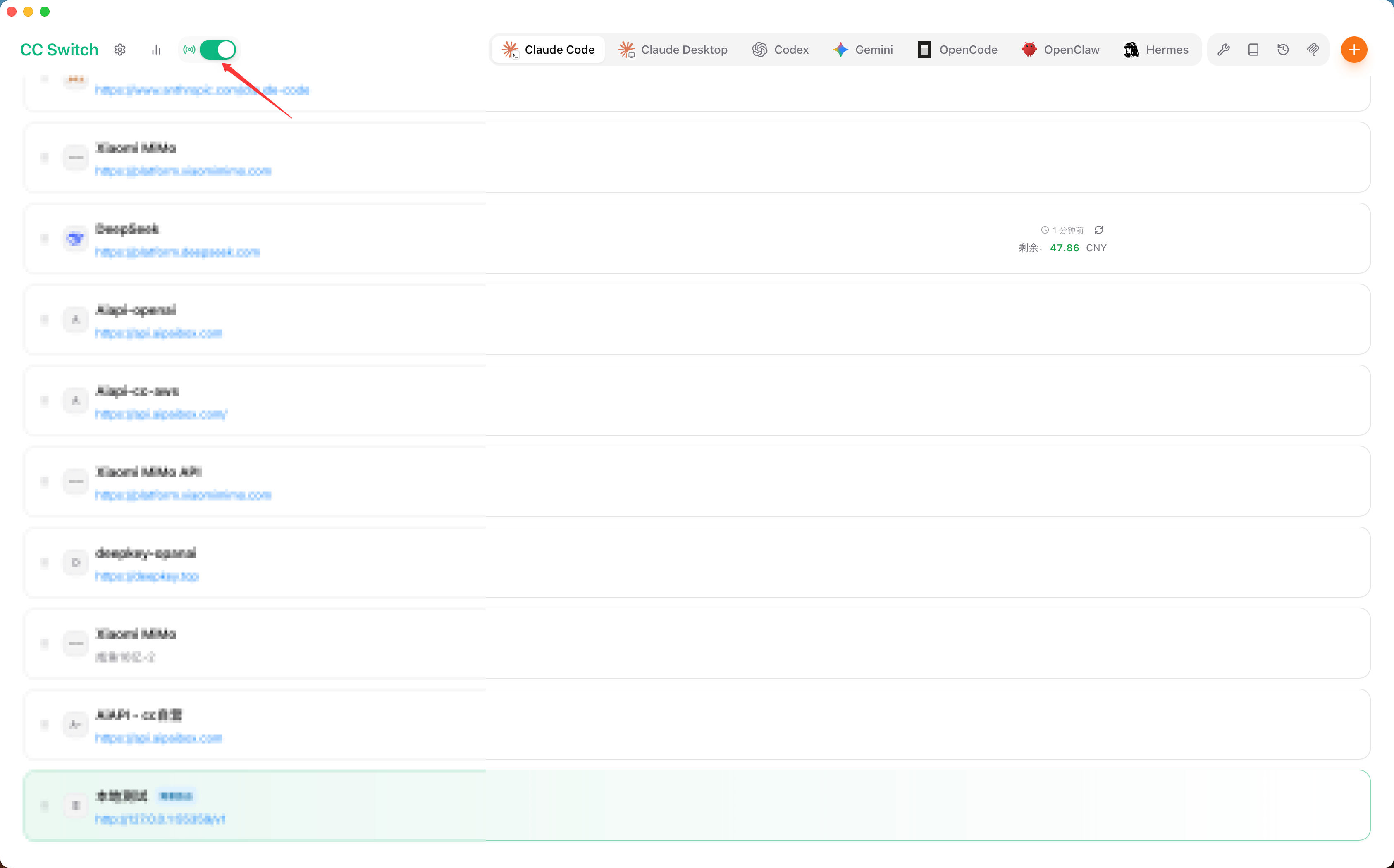Open the Gemini tab
Screen dimensions: 1394x868
pyautogui.click(x=863, y=50)
